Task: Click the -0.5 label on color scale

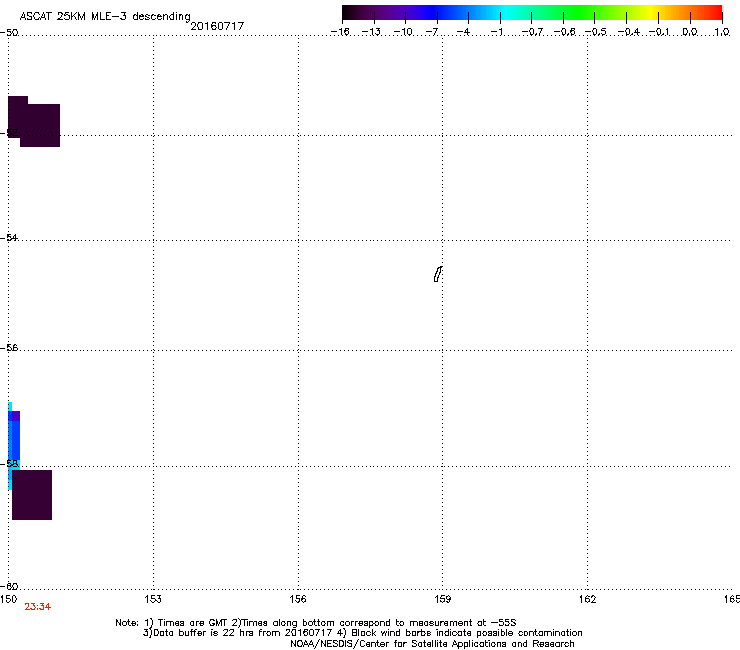Action: pos(595,32)
